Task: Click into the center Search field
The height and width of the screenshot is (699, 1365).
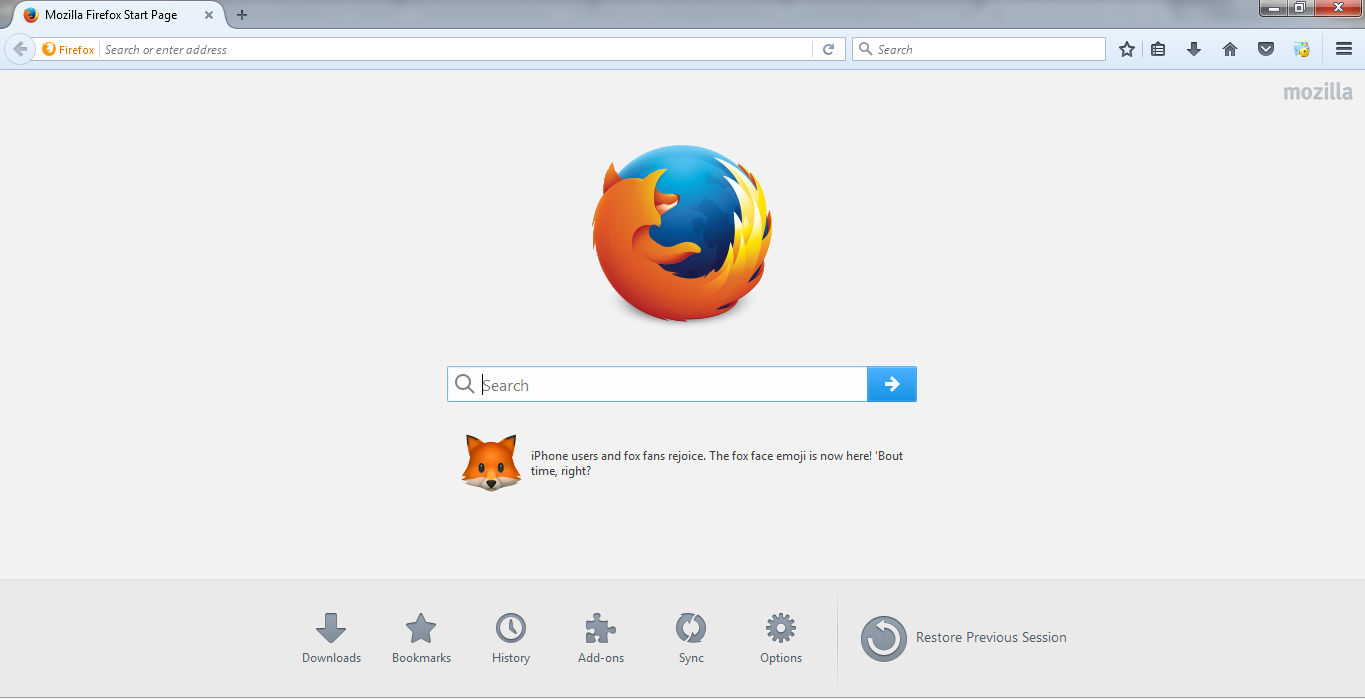Action: coord(660,384)
